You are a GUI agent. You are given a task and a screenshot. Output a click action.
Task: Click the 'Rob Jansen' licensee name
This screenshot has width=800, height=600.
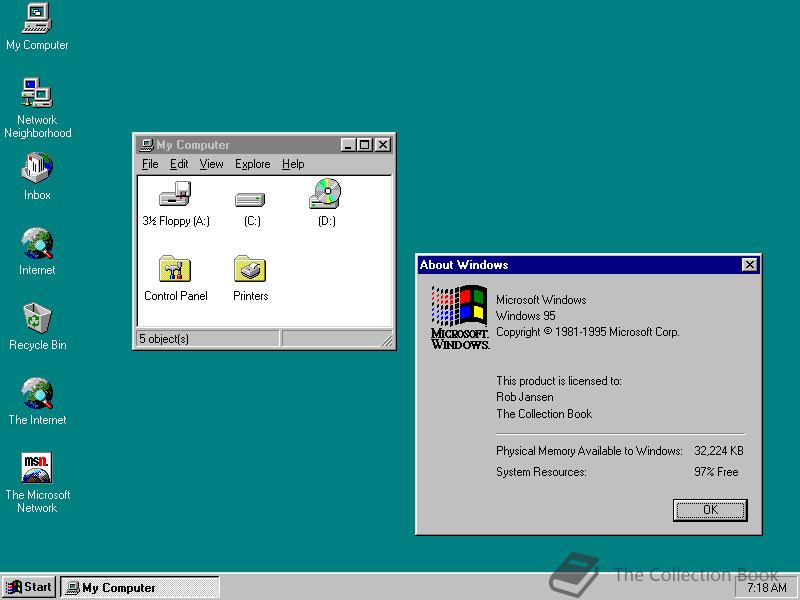[x=524, y=397]
